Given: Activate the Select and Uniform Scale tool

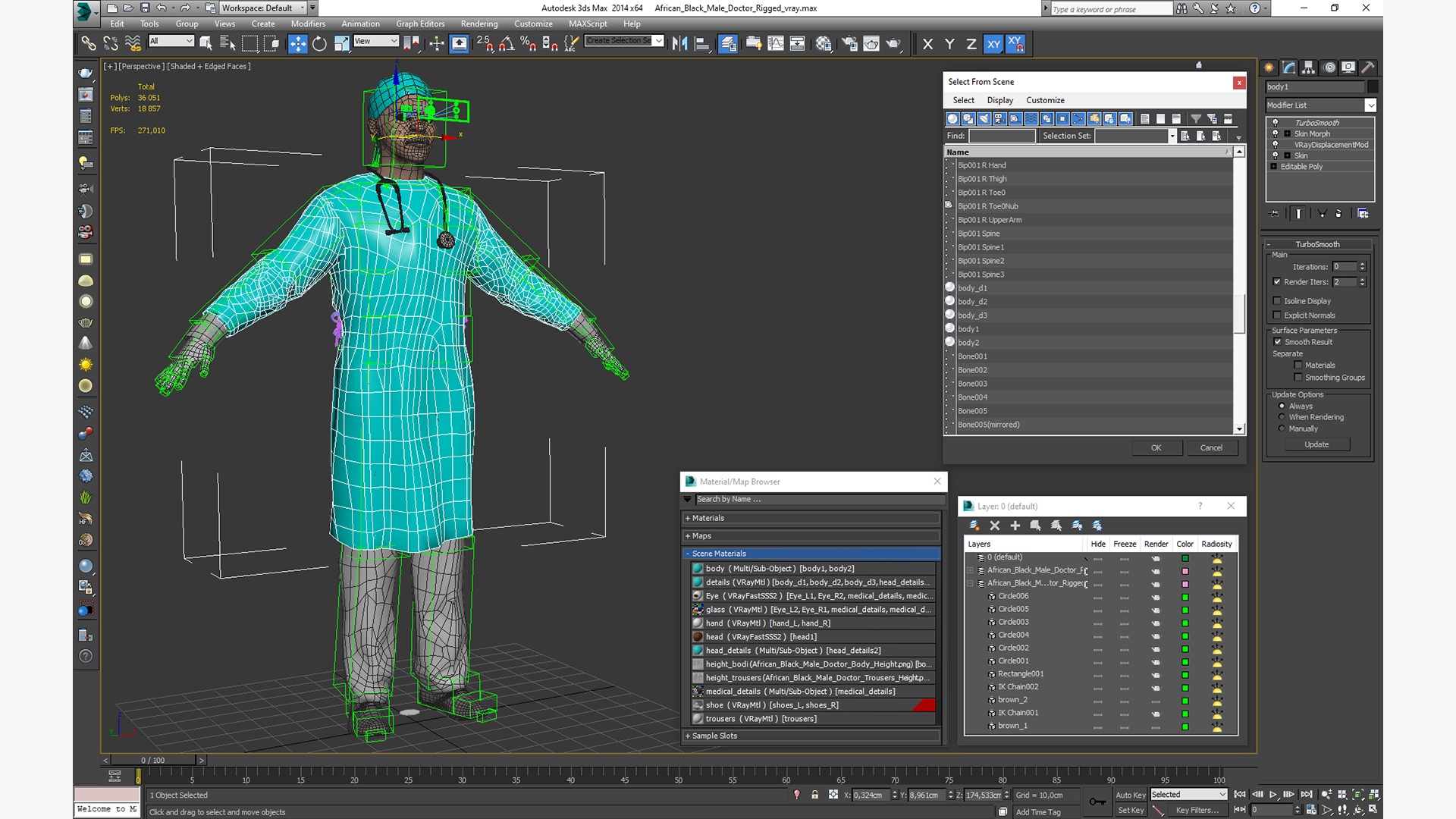Looking at the screenshot, I should tap(341, 44).
